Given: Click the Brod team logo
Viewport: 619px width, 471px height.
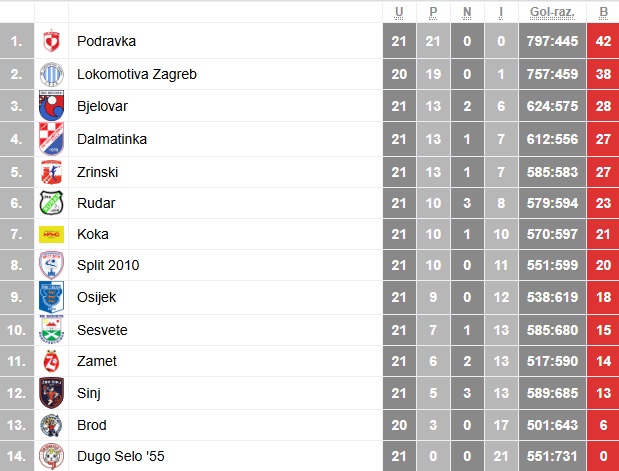Looking at the screenshot, I should (x=51, y=425).
